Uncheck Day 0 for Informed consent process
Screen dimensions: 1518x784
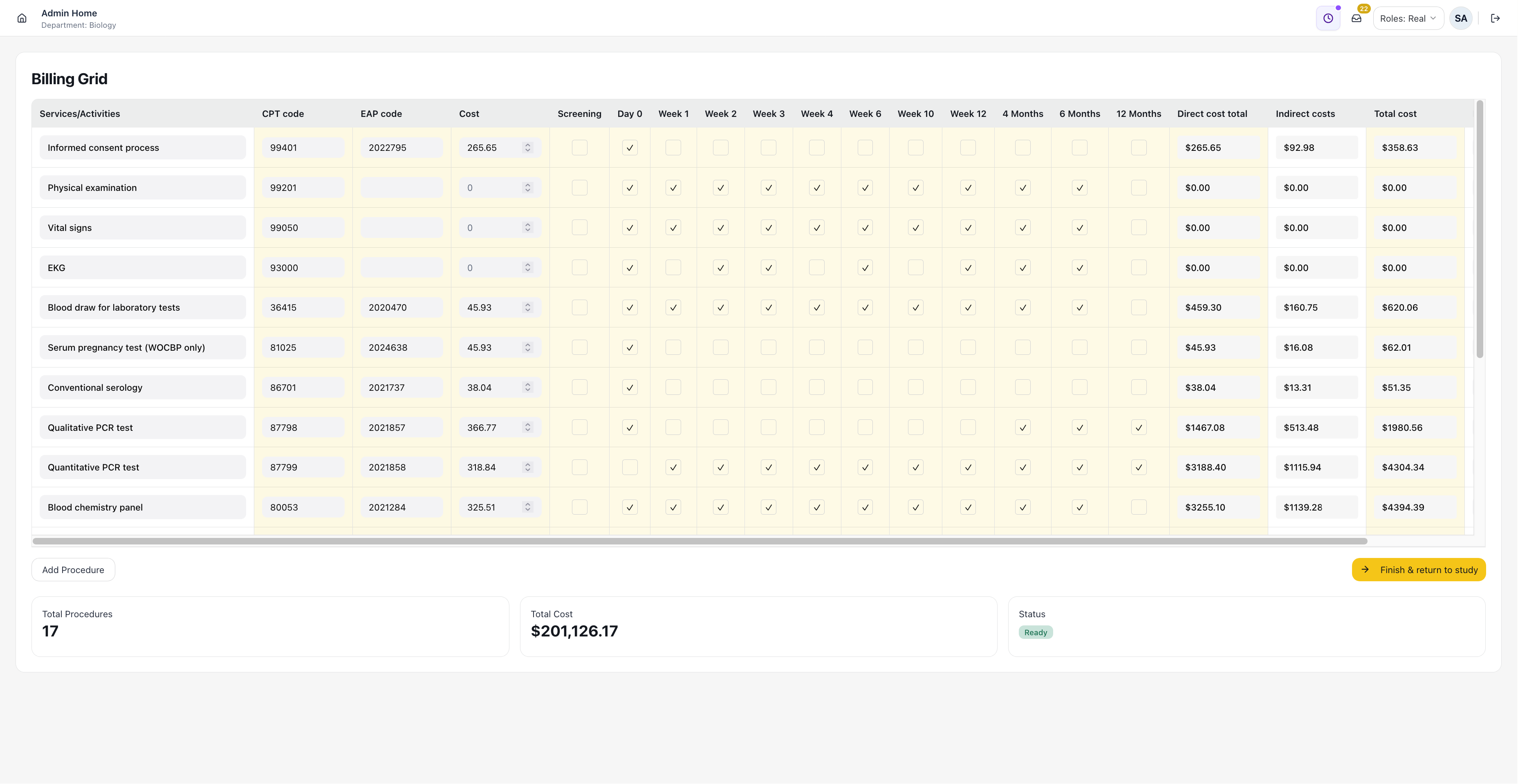pyautogui.click(x=629, y=148)
